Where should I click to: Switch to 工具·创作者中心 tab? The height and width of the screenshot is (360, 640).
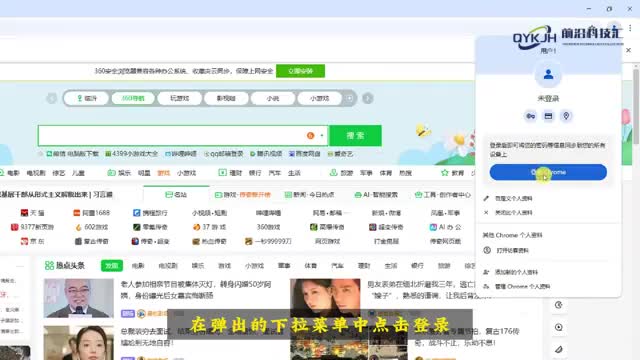(443, 195)
